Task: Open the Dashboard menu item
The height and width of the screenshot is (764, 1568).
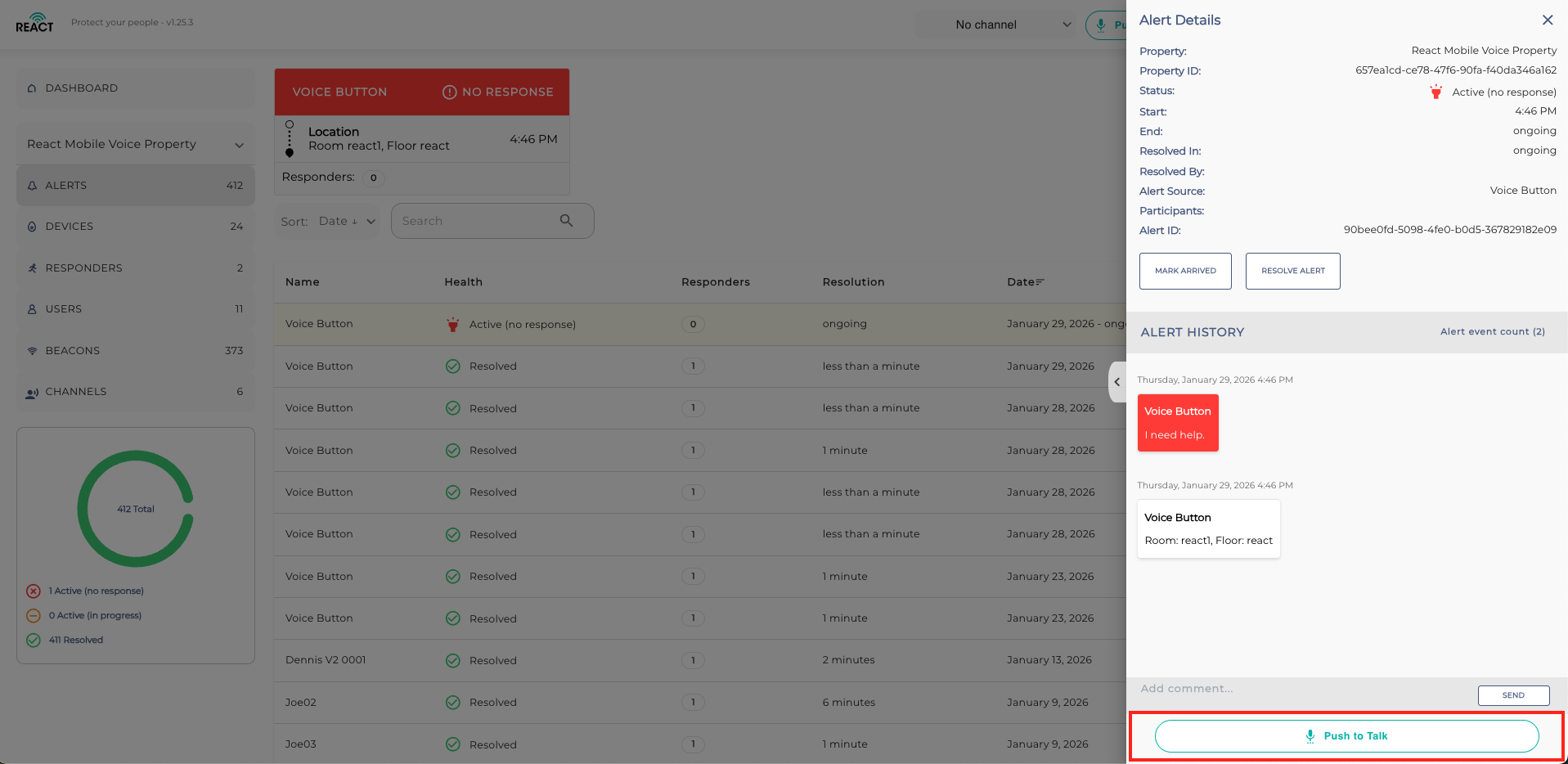Action: point(136,88)
